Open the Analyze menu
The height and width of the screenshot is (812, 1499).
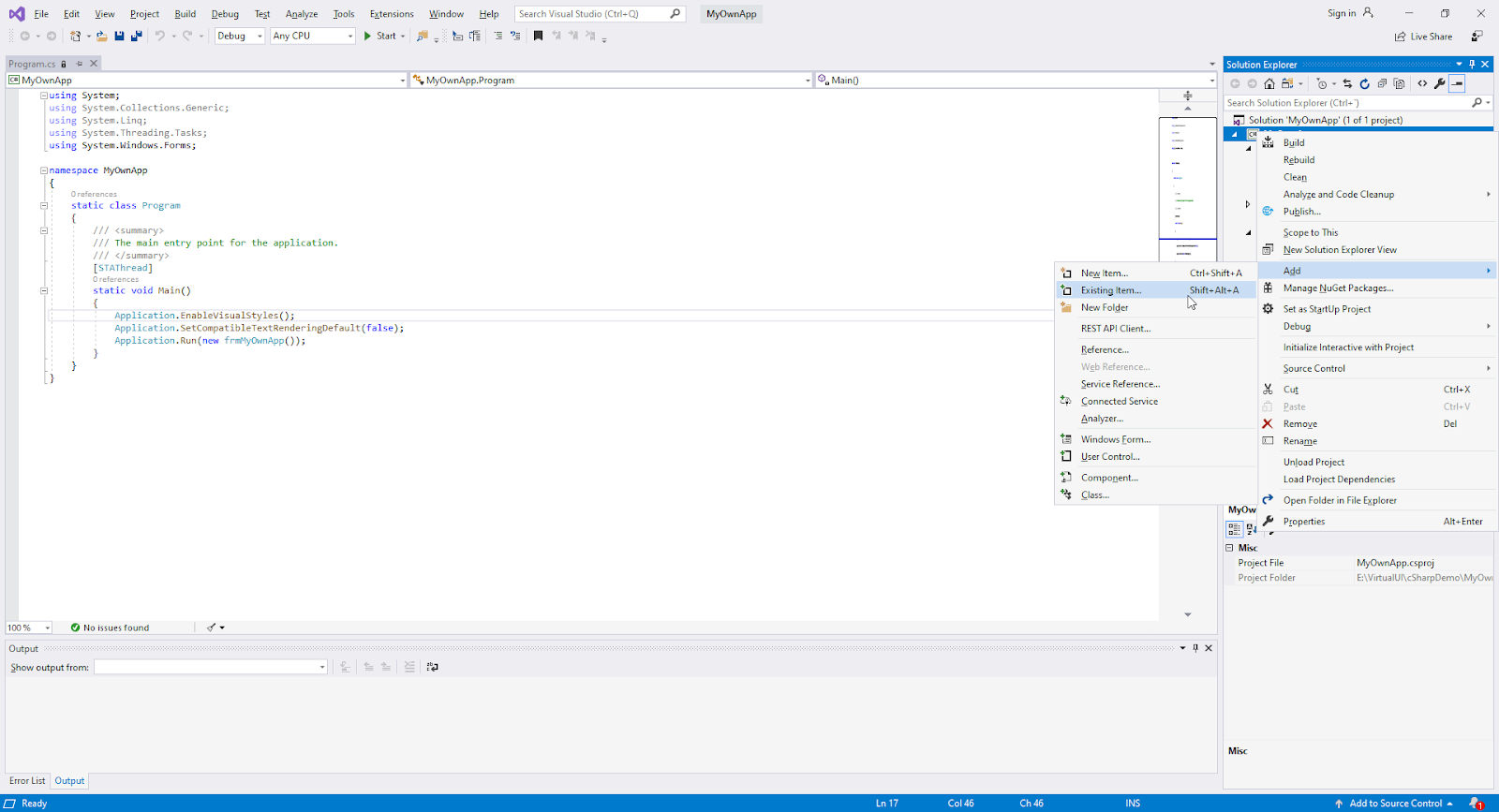pos(302,14)
